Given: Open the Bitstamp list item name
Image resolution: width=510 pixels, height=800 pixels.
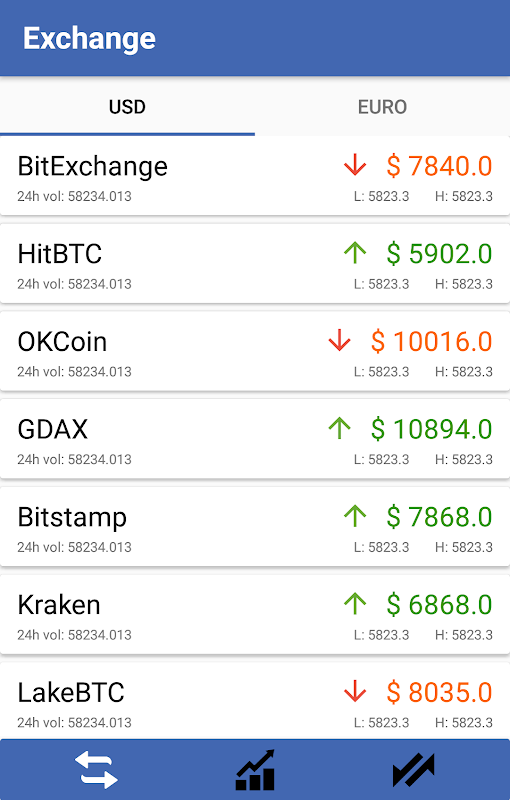Looking at the screenshot, I should [x=72, y=518].
